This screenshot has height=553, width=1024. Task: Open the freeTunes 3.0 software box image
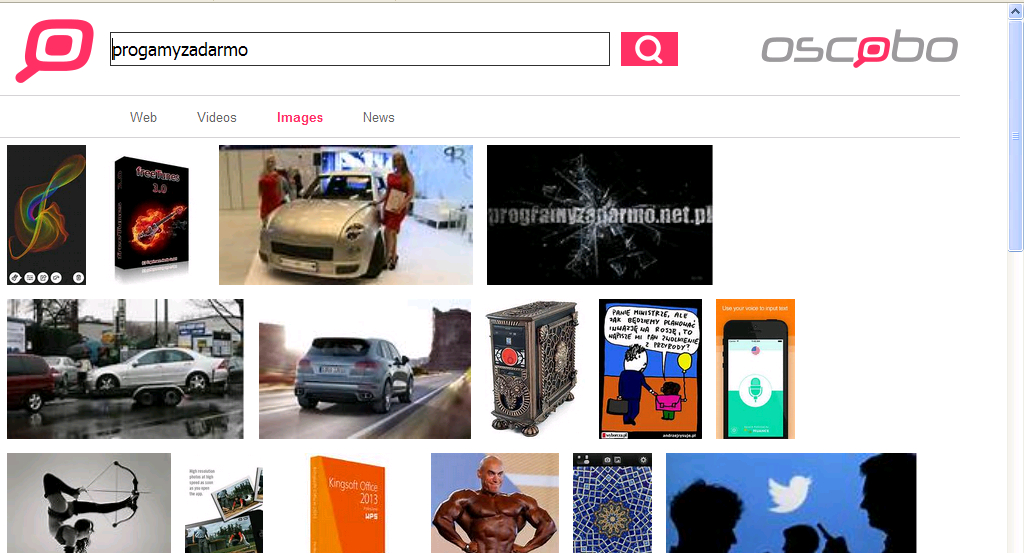click(152, 215)
